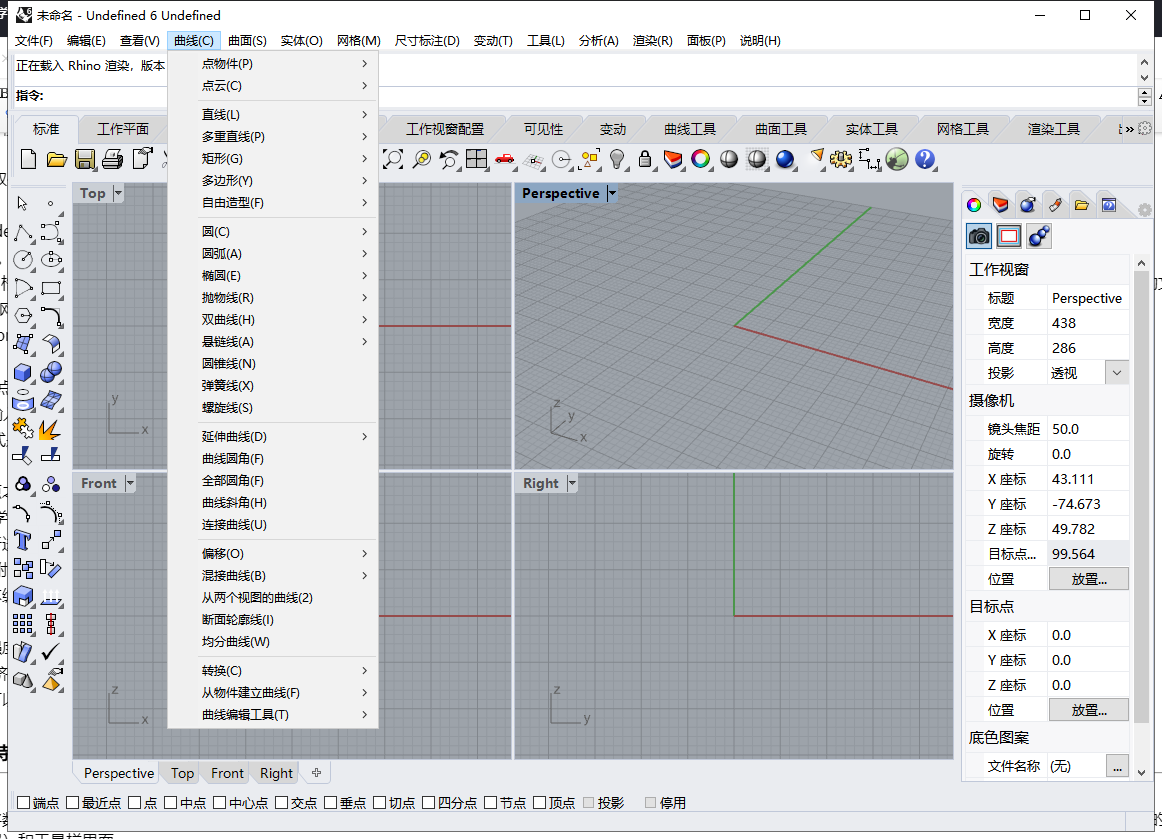The height and width of the screenshot is (839, 1162).
Task: Click the puzzle-piece Join icon
Action: [x=23, y=428]
